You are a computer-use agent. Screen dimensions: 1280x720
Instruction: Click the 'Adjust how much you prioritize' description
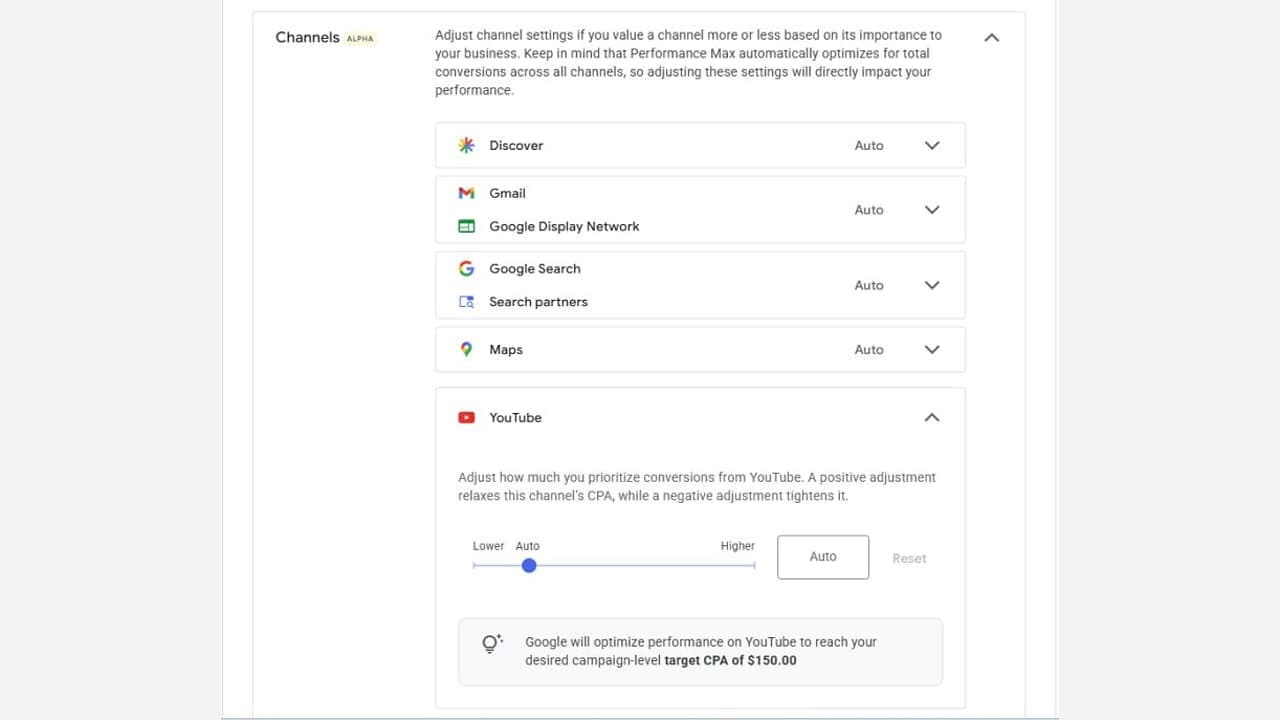tap(697, 486)
